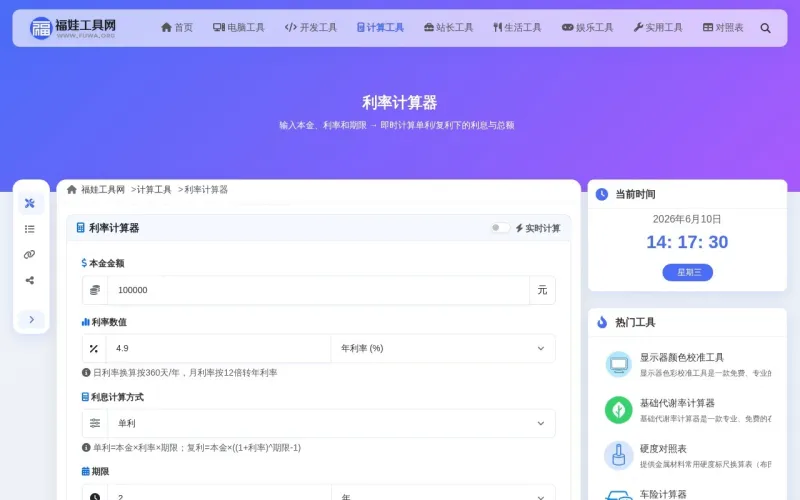Open 计算工具 menu
This screenshot has height=500, width=800.
380,28
